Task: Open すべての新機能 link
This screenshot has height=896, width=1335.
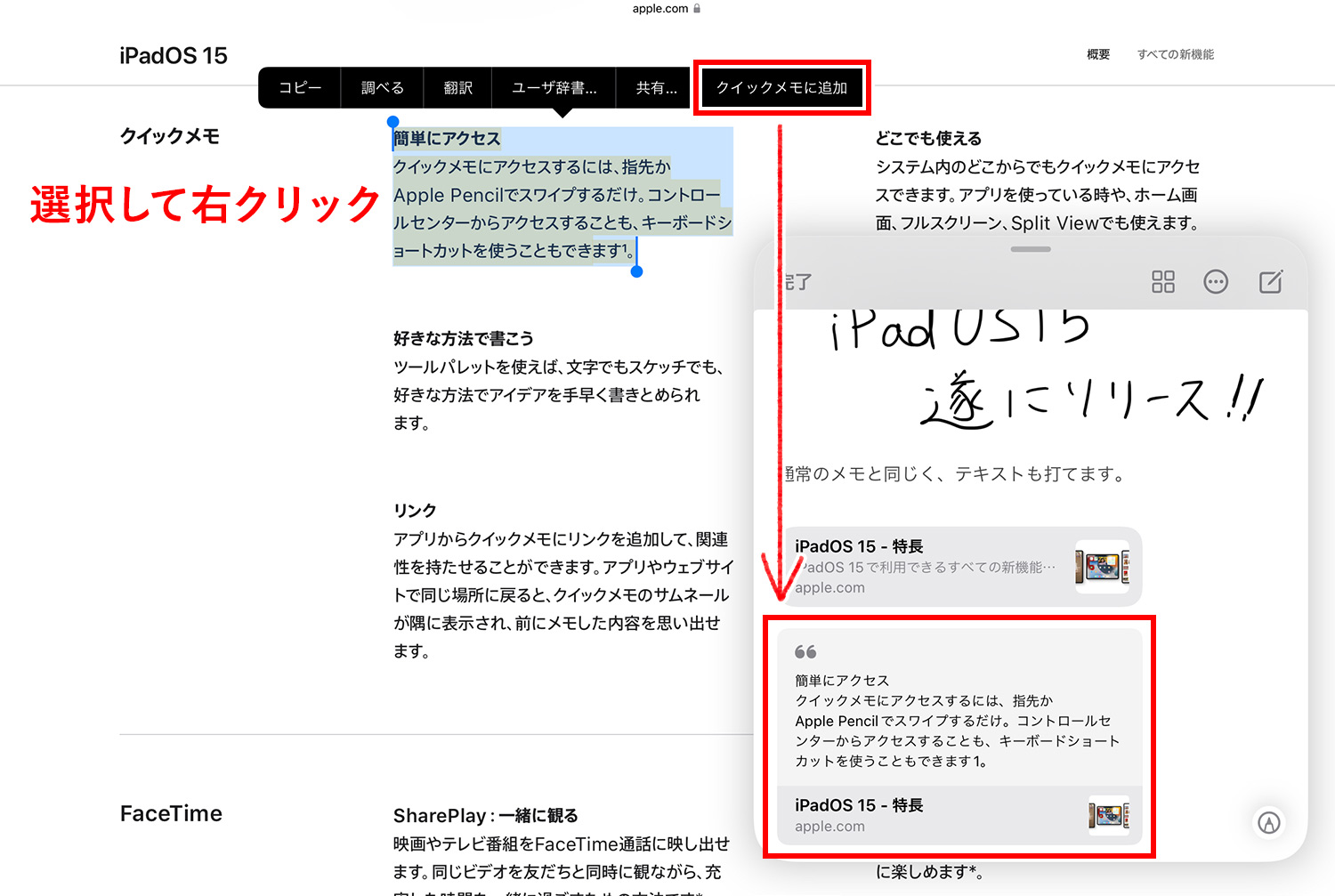Action: [1175, 54]
